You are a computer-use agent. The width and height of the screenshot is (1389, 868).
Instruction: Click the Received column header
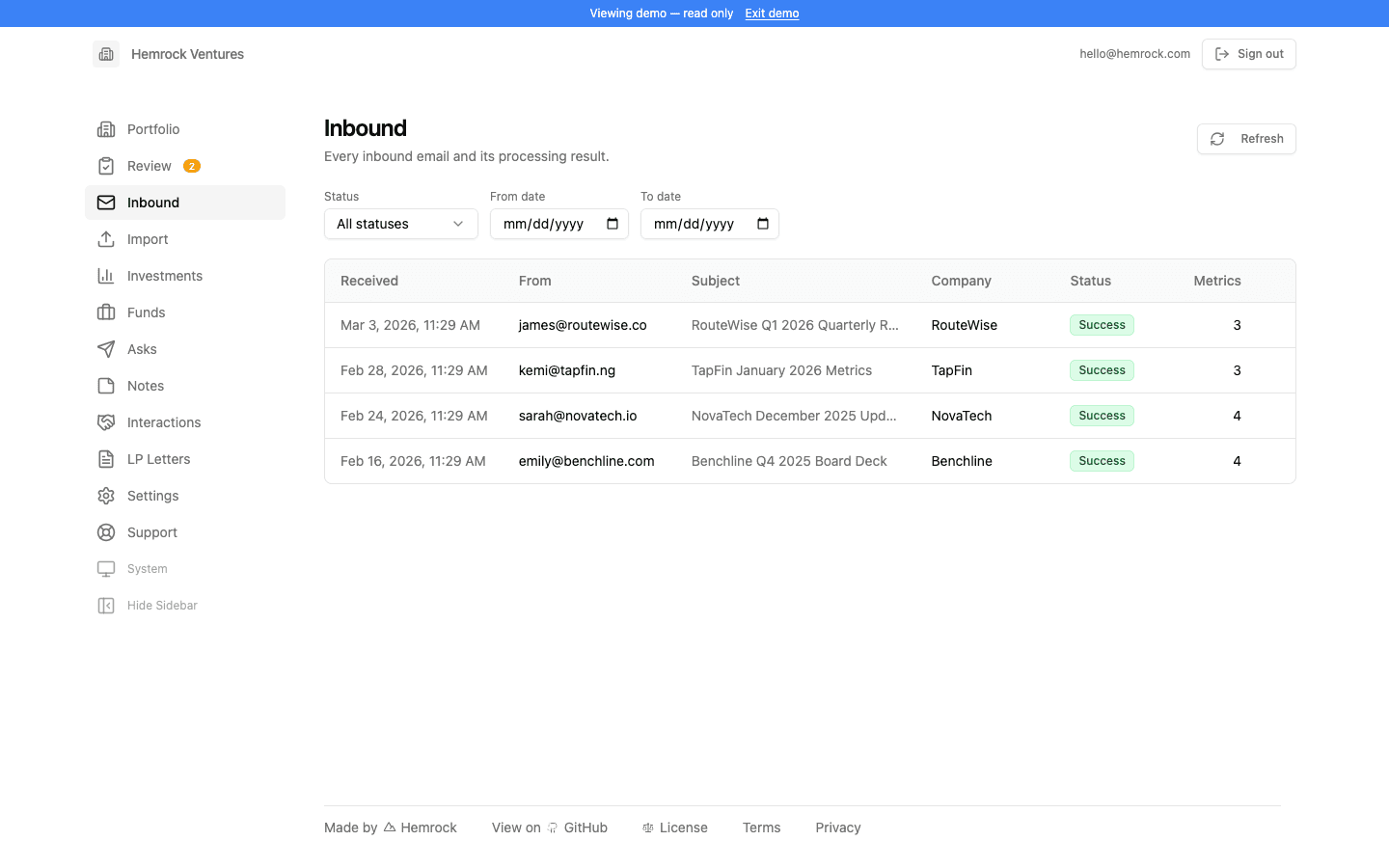(x=369, y=281)
